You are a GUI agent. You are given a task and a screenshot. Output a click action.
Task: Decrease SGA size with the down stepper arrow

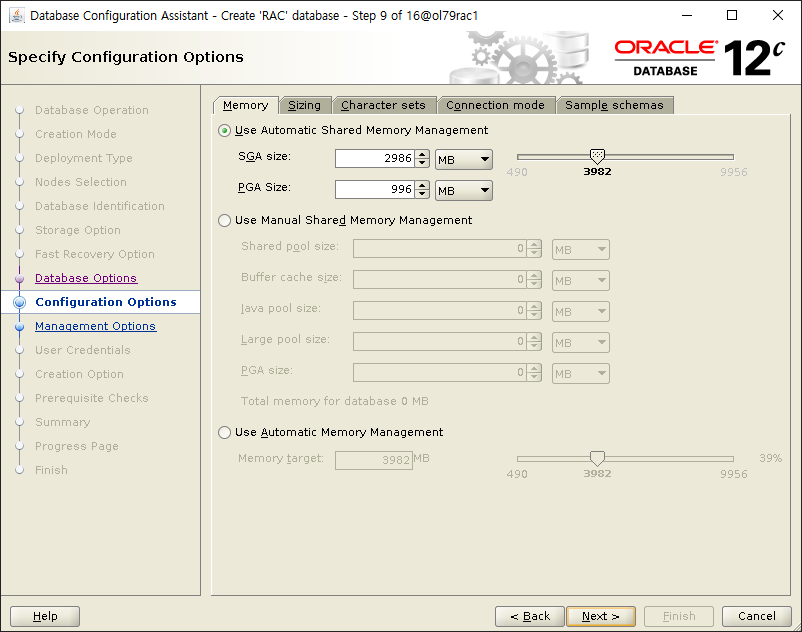tap(422, 163)
